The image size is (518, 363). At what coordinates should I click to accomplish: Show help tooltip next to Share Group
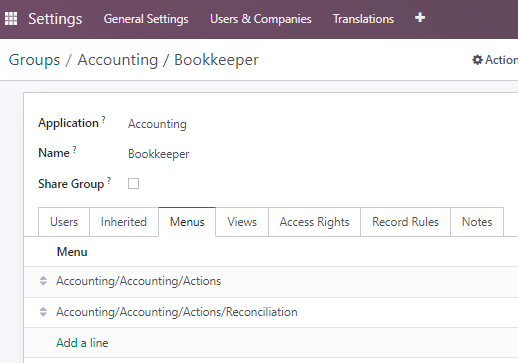[109, 180]
